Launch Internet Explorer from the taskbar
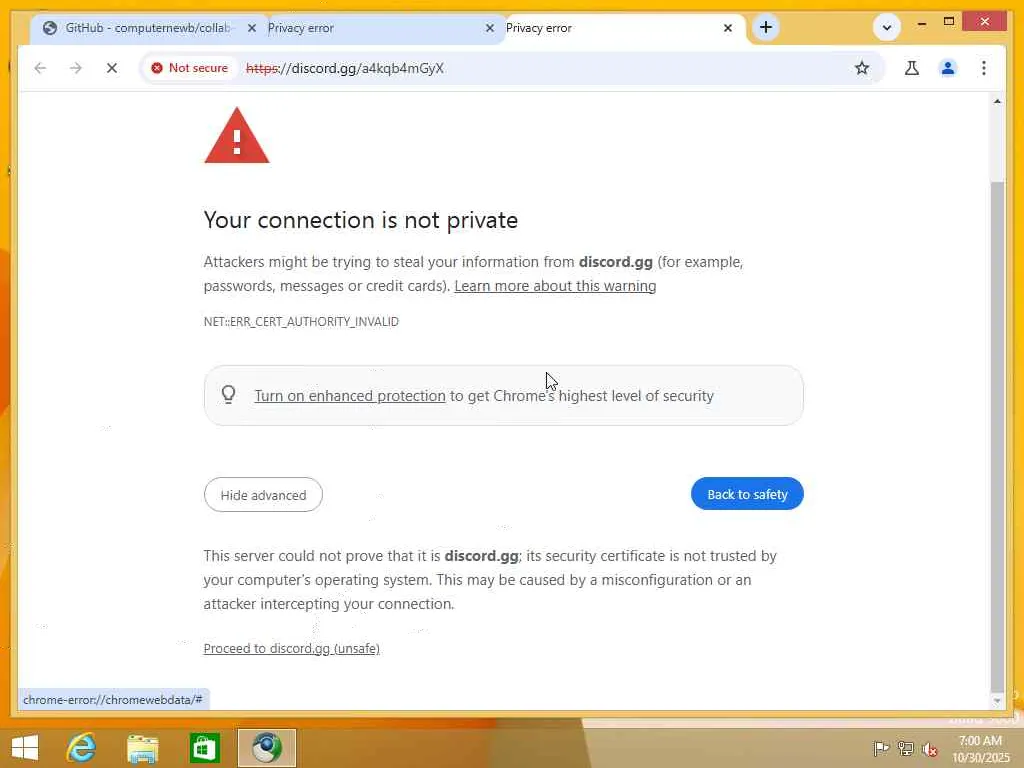Image resolution: width=1024 pixels, height=768 pixels. pyautogui.click(x=82, y=748)
